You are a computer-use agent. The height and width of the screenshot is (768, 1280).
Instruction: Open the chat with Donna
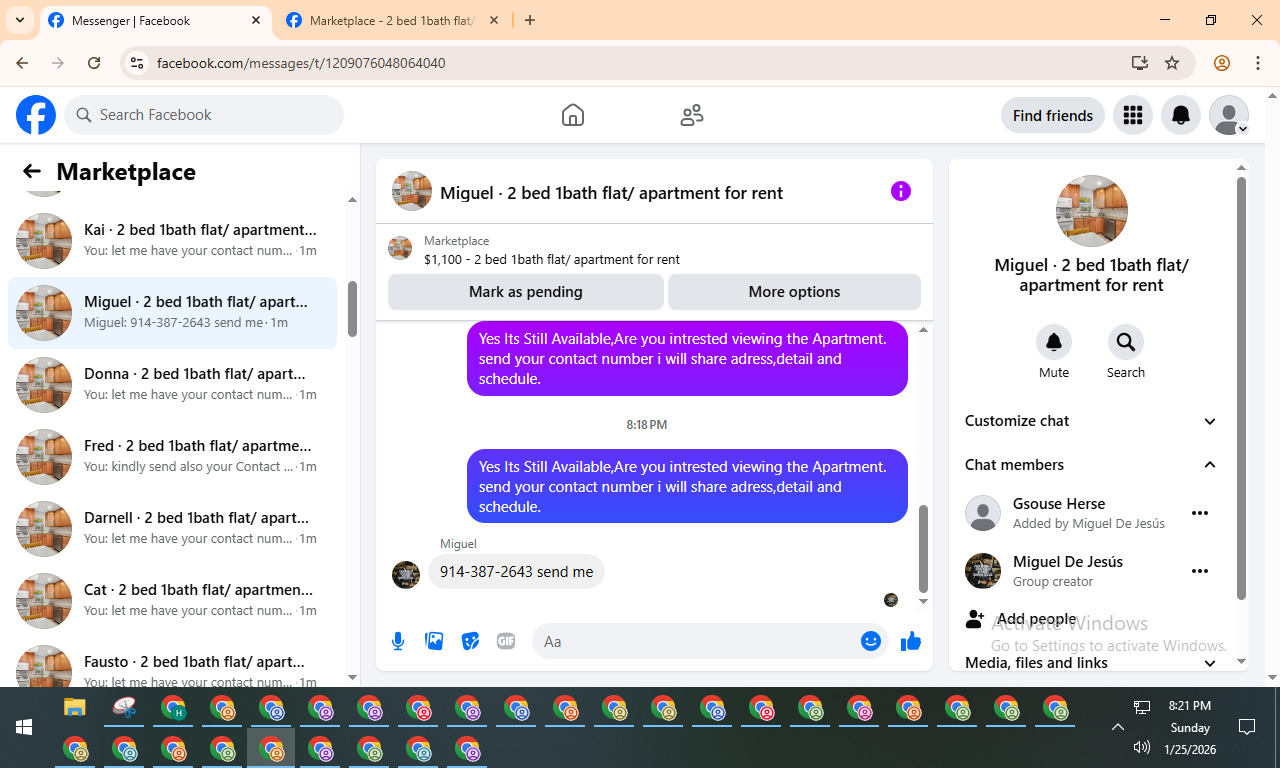tap(172, 385)
